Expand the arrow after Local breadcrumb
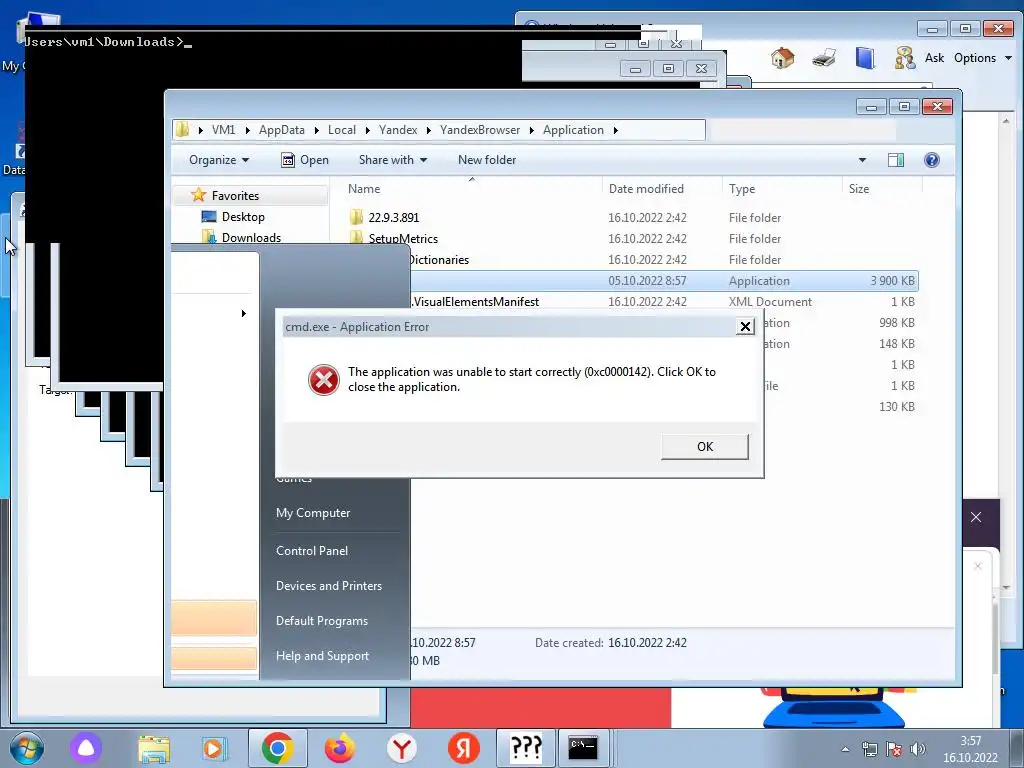The height and width of the screenshot is (768, 1024). click(368, 130)
